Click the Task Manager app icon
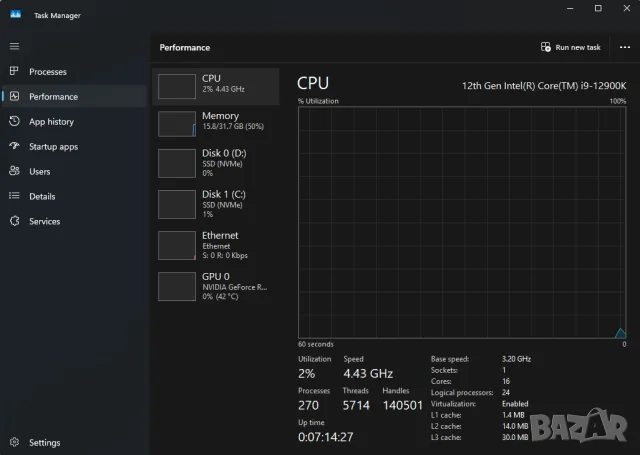The height and width of the screenshot is (455, 640). point(16,15)
